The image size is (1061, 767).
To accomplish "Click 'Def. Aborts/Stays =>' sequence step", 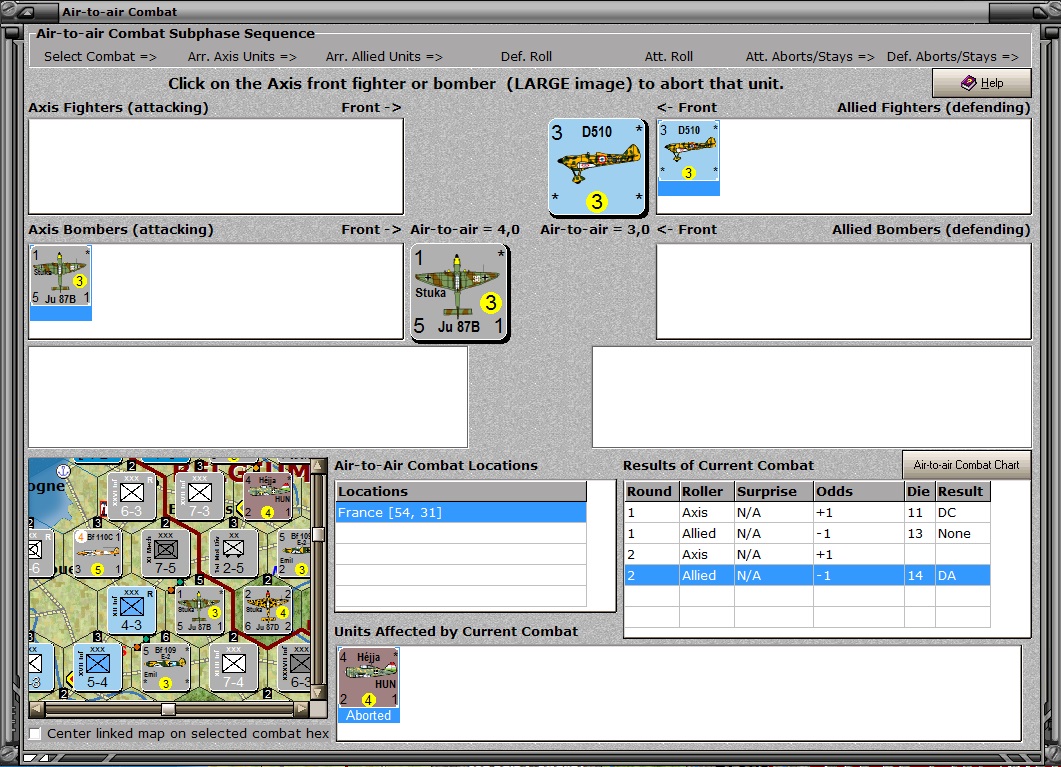I will click(x=953, y=56).
